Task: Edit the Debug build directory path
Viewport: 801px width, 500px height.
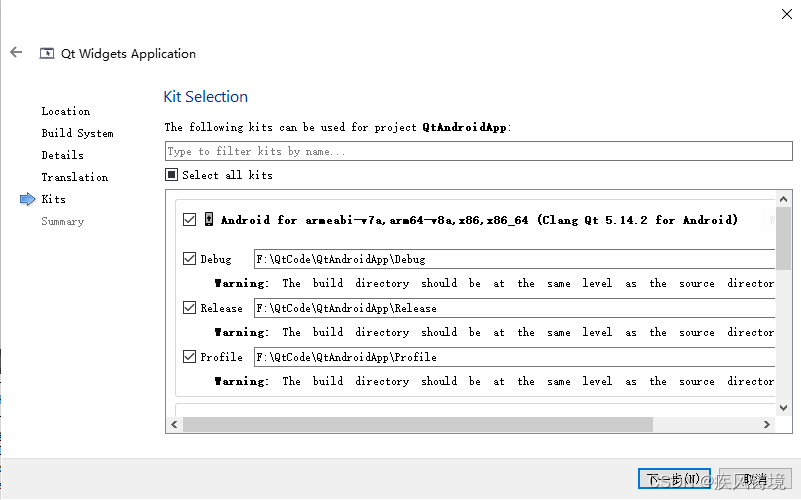Action: click(x=514, y=259)
